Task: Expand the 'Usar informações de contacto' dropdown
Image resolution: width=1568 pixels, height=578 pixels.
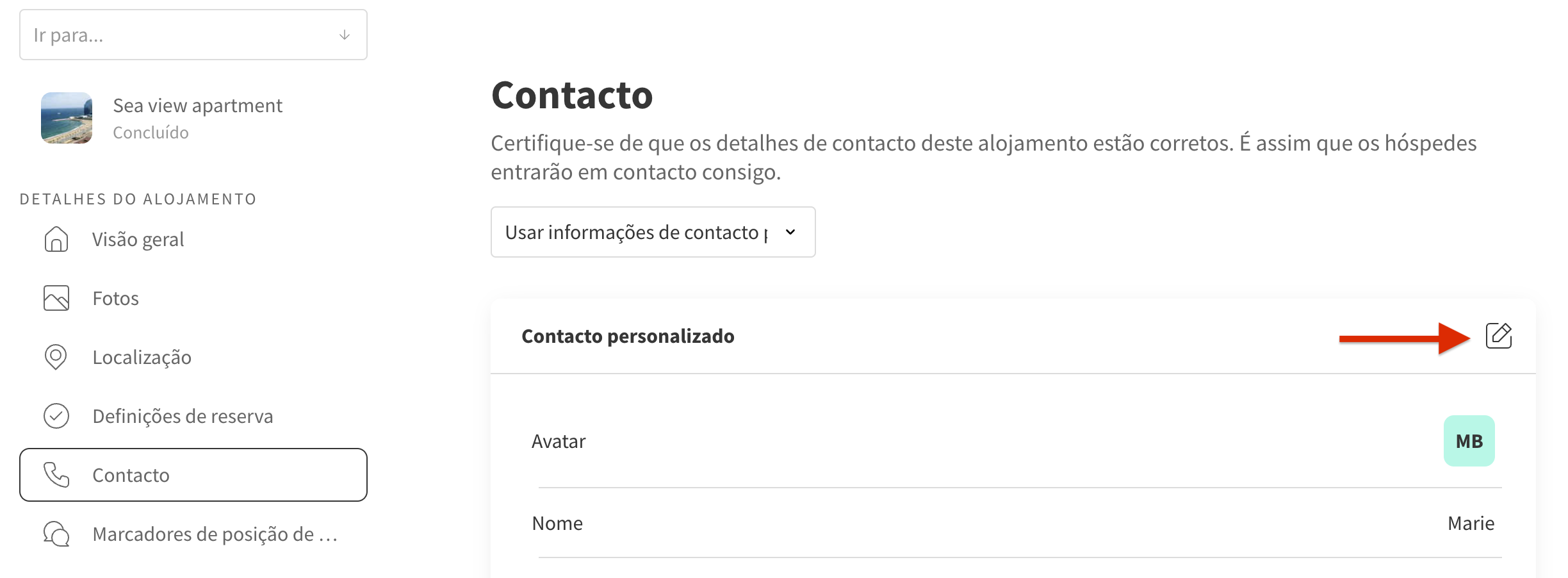Action: click(x=652, y=232)
